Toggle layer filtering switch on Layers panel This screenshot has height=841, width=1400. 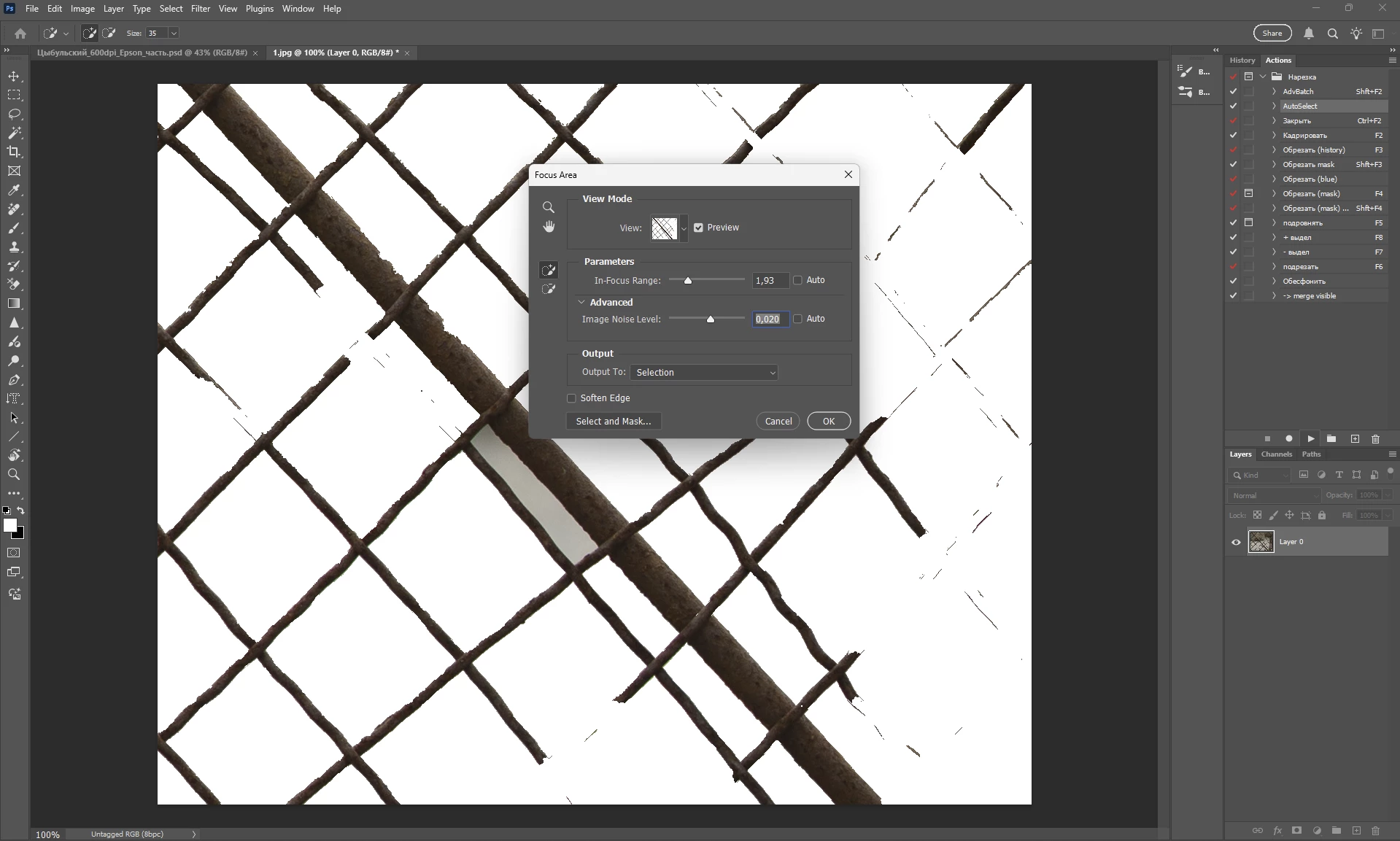point(1391,473)
